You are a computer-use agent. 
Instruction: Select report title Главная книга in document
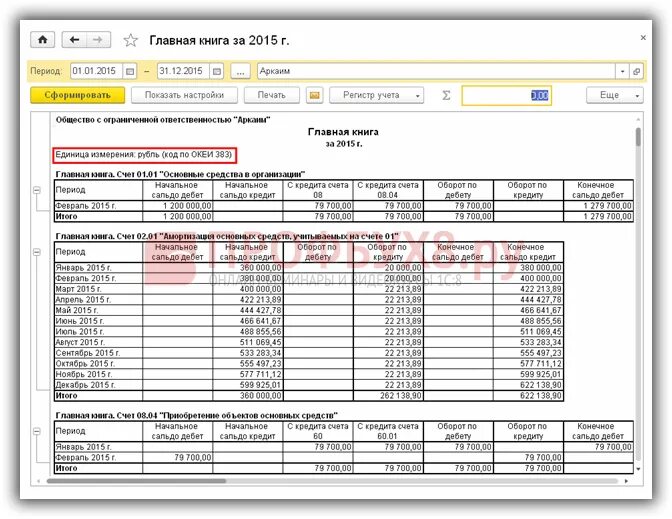(343, 132)
